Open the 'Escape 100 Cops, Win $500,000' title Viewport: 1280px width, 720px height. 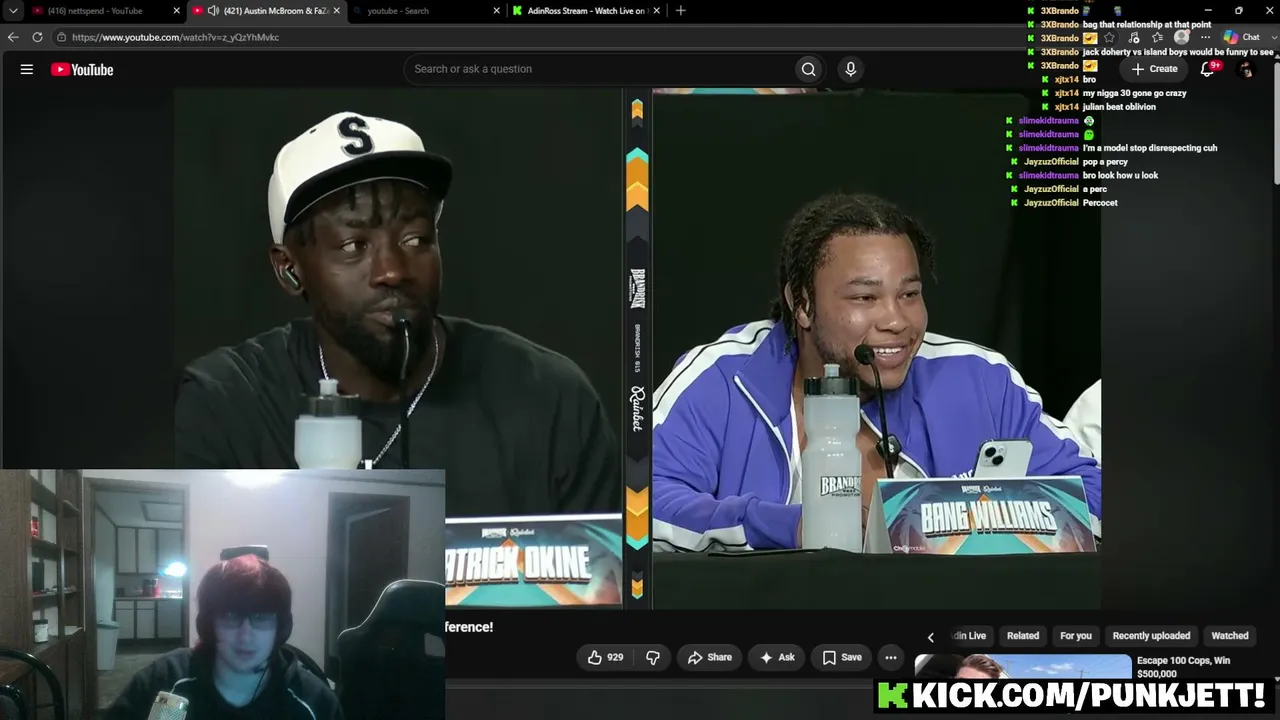tap(1183, 667)
